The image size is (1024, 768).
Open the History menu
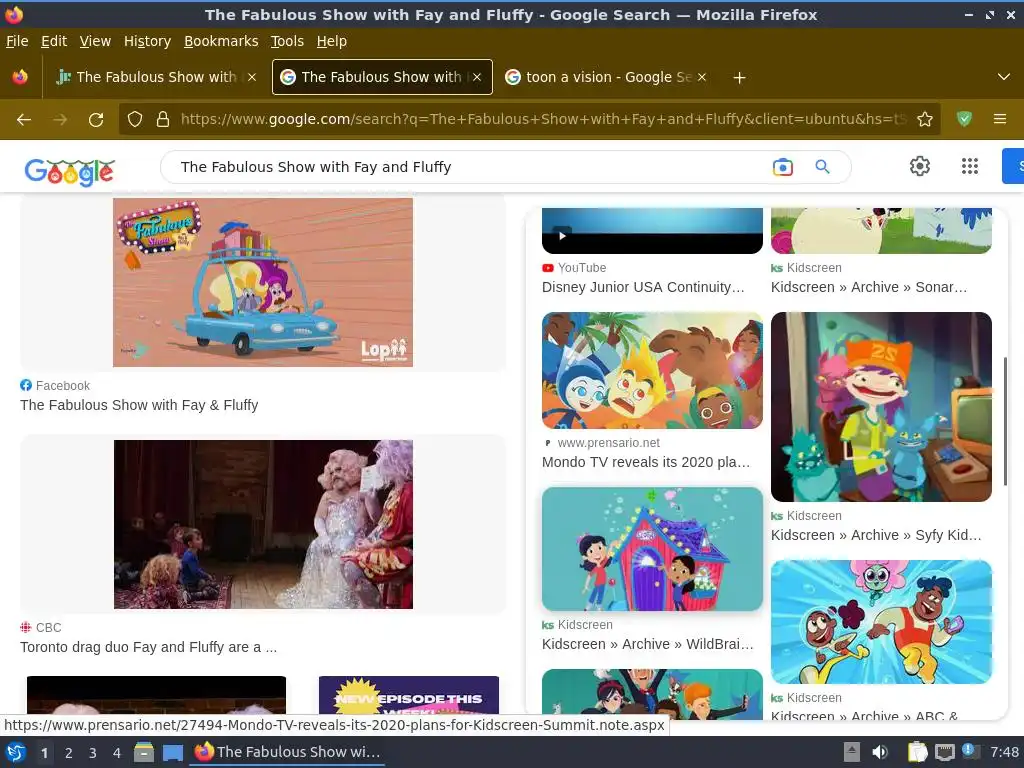[x=147, y=41]
